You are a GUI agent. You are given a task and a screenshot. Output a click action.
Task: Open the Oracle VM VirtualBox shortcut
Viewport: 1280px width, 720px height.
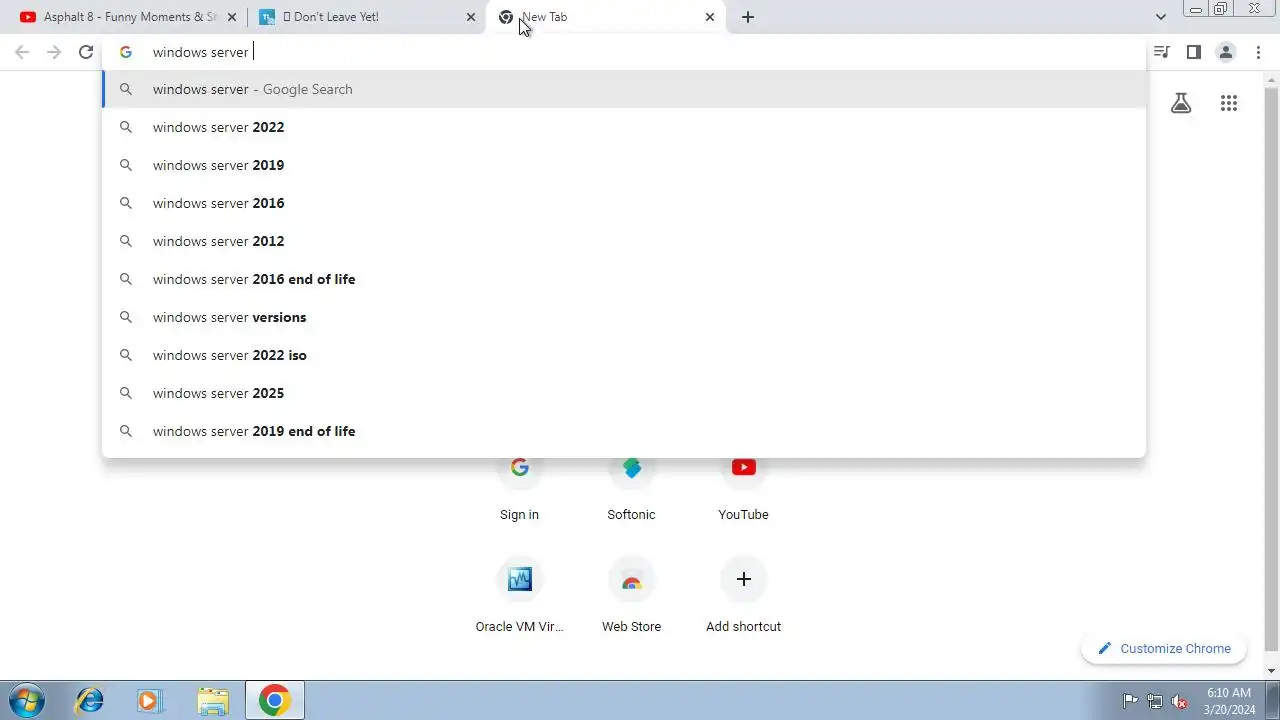coord(519,596)
